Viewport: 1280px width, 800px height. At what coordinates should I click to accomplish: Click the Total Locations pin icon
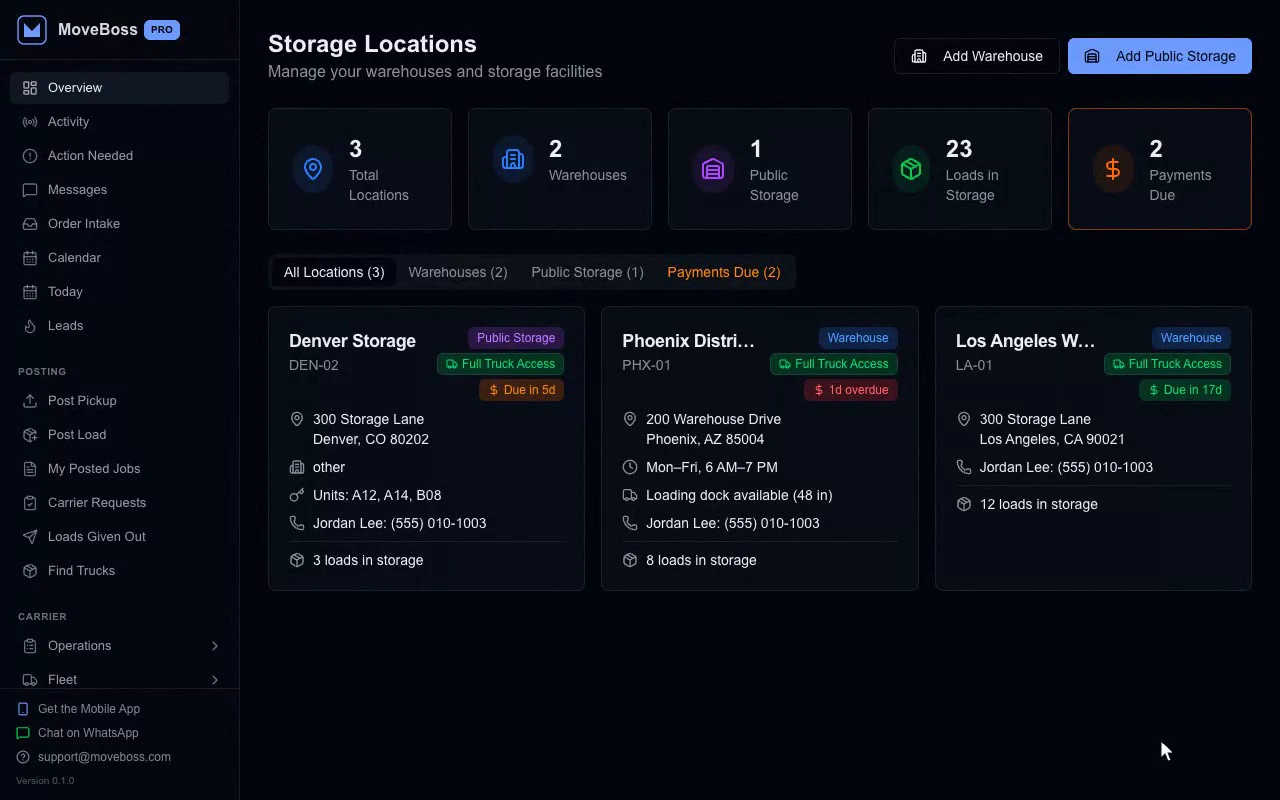(x=313, y=169)
